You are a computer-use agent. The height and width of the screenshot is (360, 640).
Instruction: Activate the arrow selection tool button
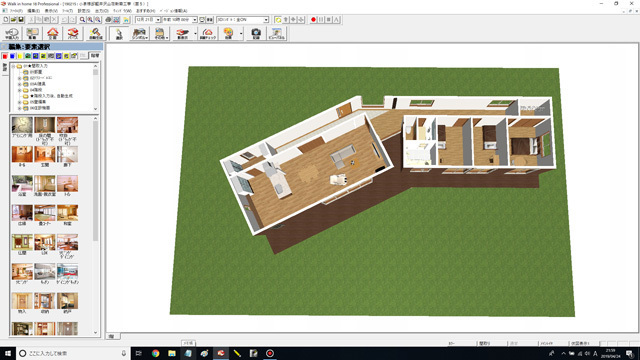(119, 33)
